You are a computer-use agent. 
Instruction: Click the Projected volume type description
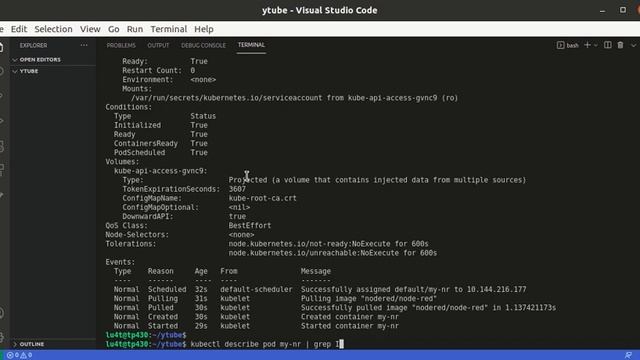point(377,180)
